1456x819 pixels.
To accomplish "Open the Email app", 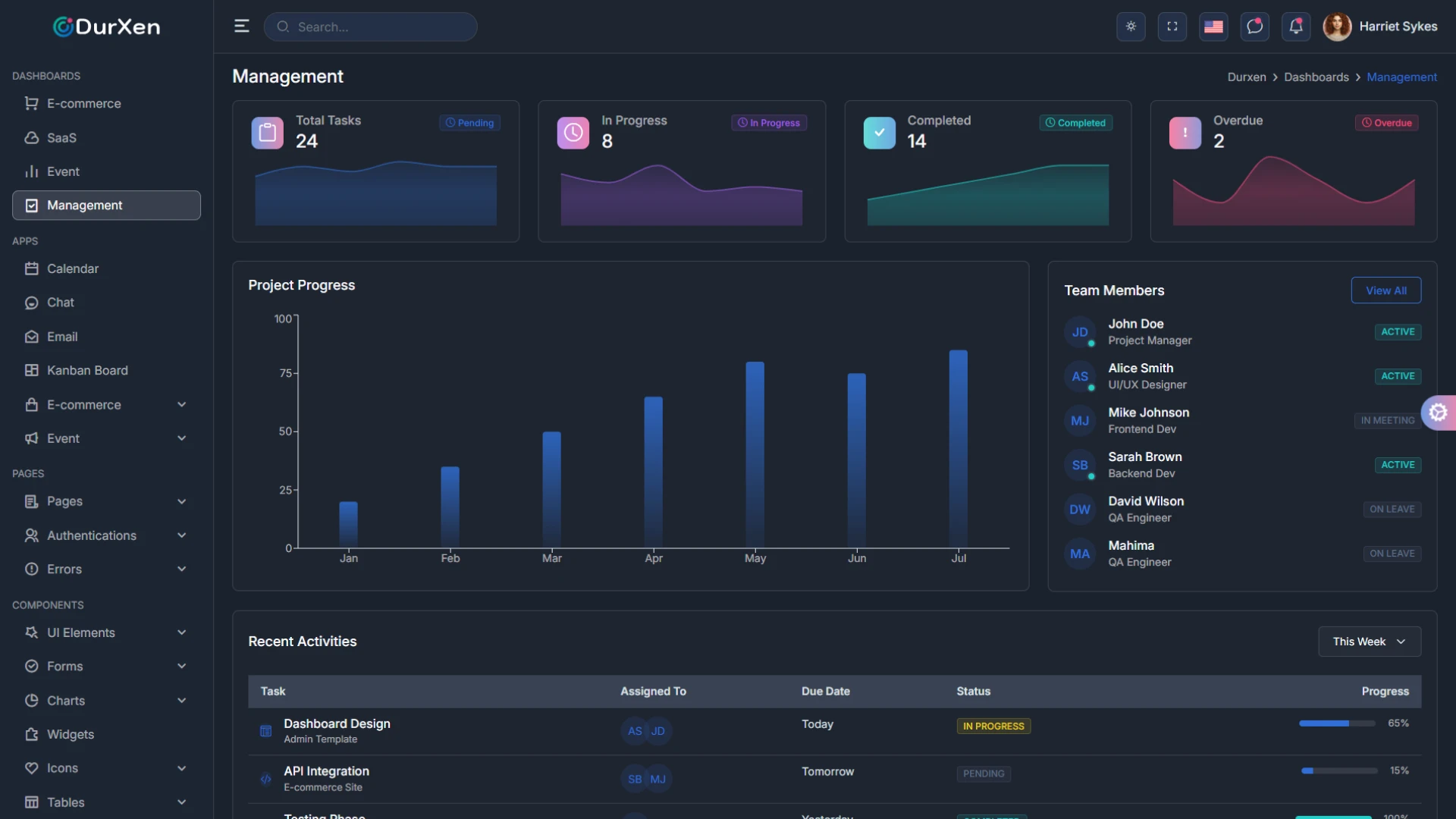I will click(x=106, y=337).
